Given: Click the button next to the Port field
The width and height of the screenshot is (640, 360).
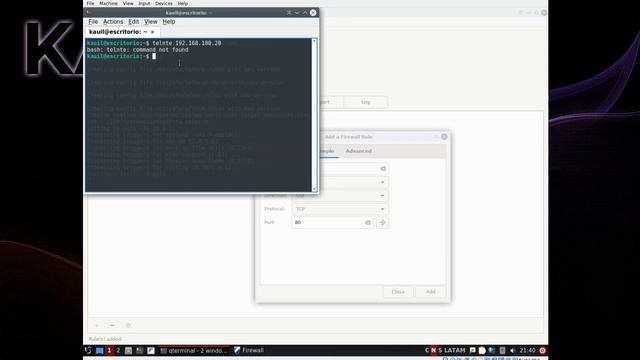Looking at the screenshot, I should pos(383,222).
